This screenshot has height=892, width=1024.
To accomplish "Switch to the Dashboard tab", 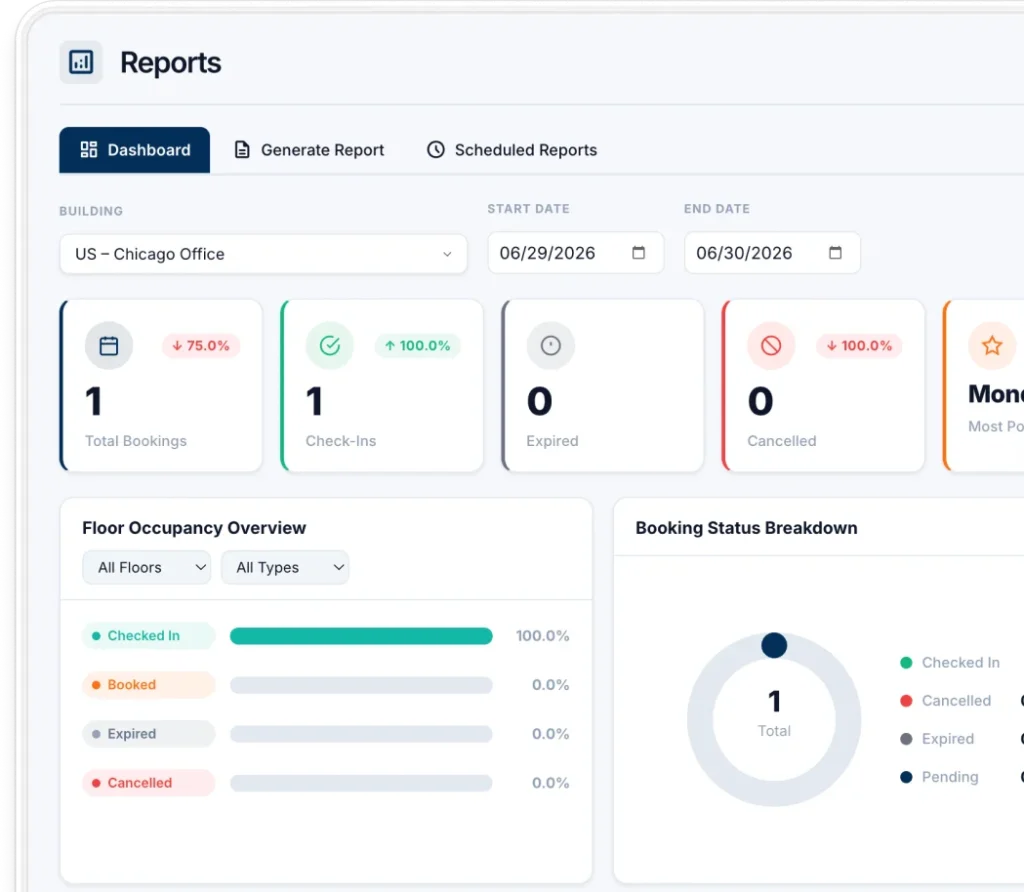I will coord(135,150).
